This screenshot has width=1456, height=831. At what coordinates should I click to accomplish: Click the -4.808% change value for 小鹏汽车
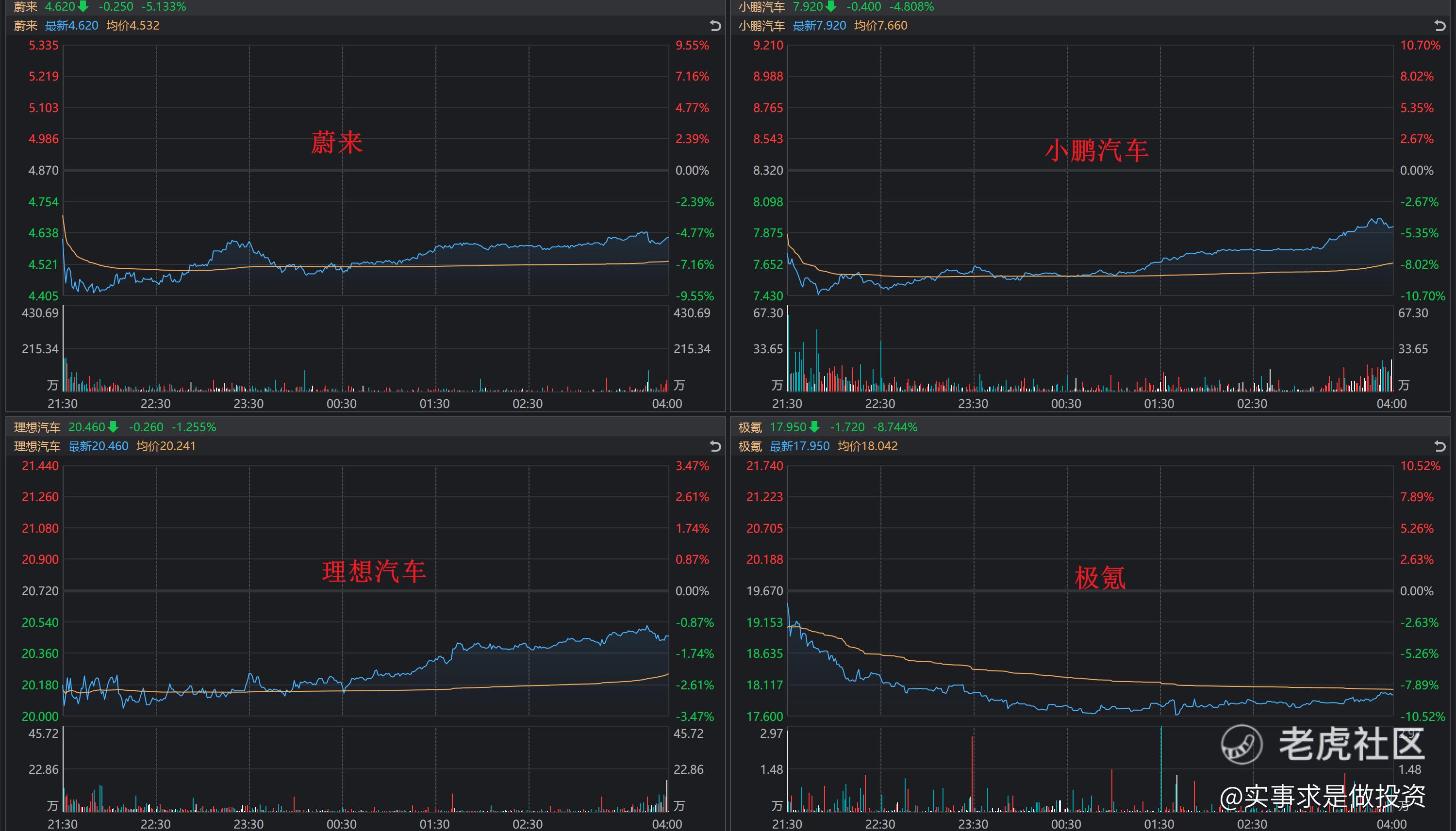tap(911, 6)
